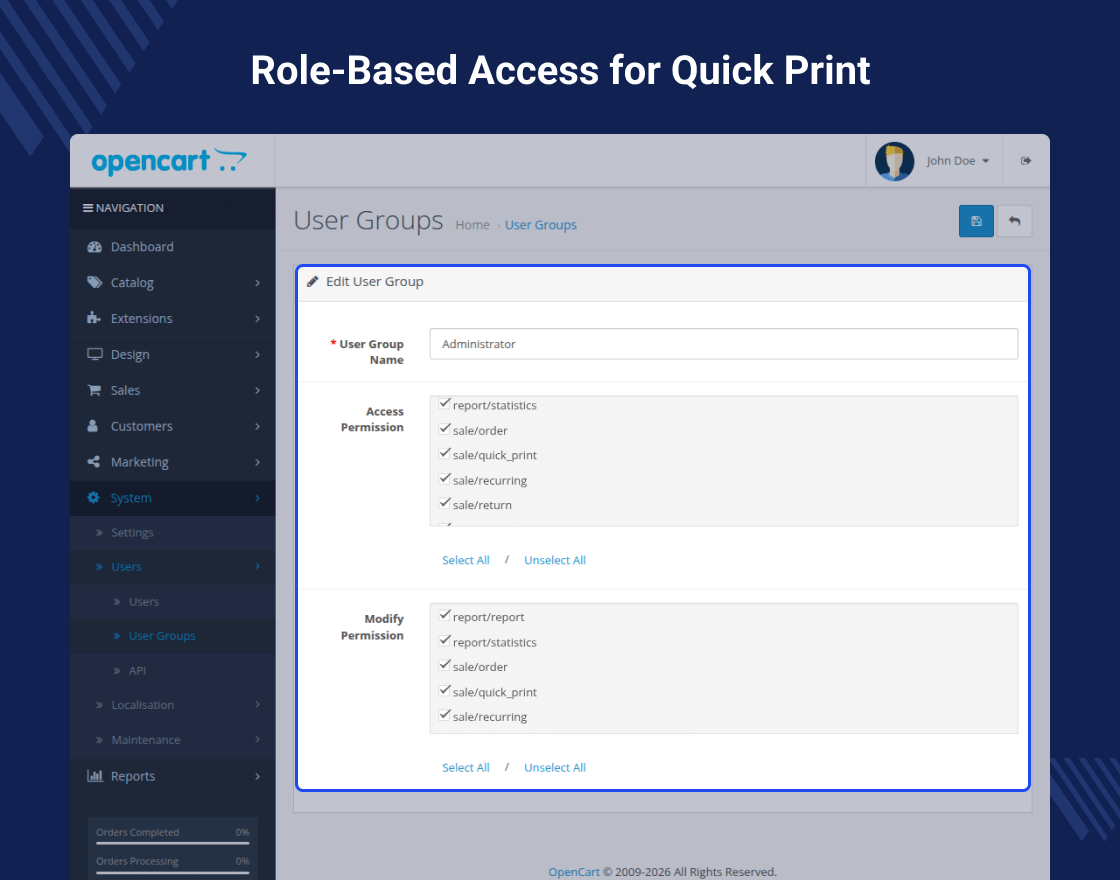Click the Orders Processing progress bar
Image resolution: width=1120 pixels, height=880 pixels.
(x=173, y=872)
